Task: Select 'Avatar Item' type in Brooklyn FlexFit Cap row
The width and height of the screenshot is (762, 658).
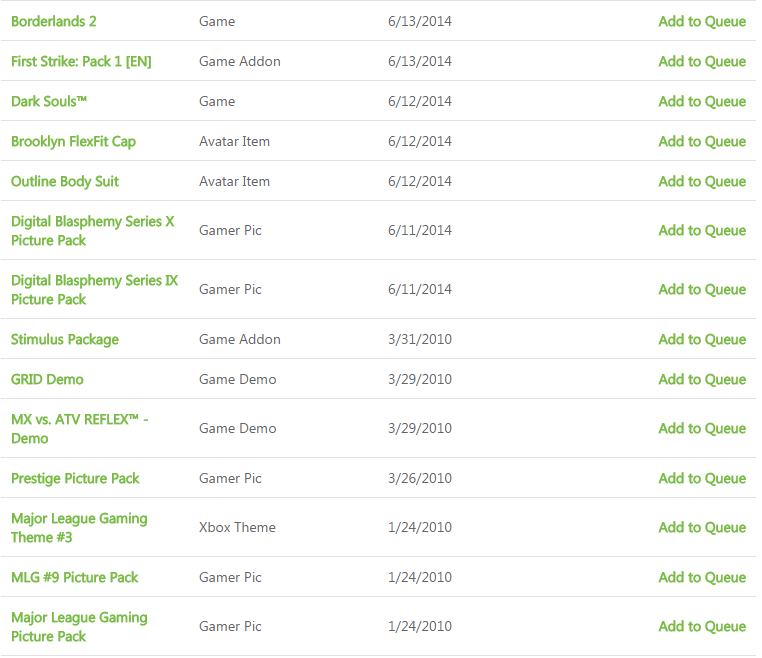Action: tap(234, 141)
